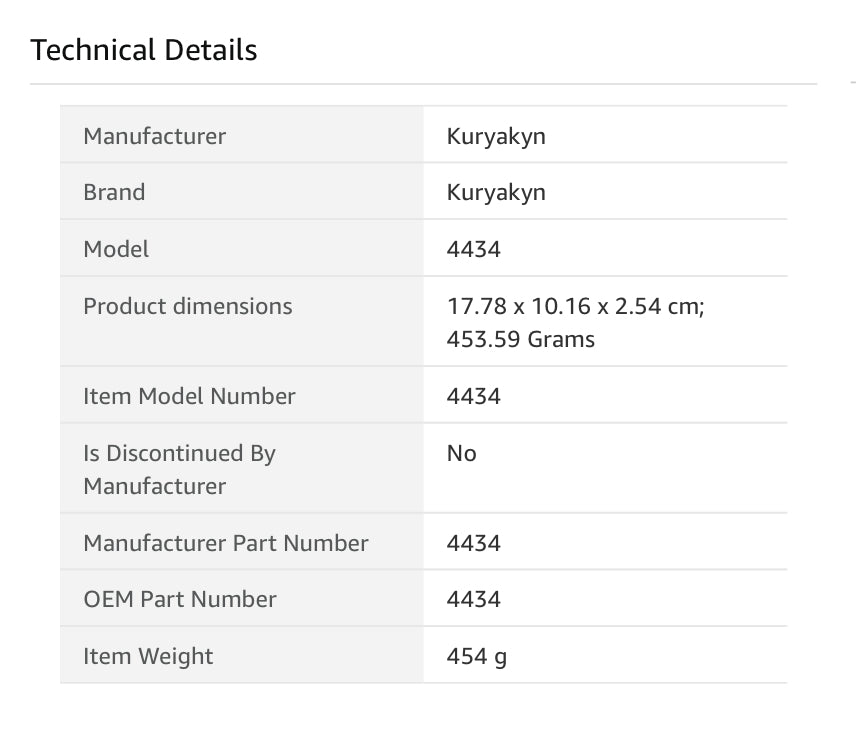Select the Model row label
Image resolution: width=856 pixels, height=737 pixels.
tap(116, 249)
